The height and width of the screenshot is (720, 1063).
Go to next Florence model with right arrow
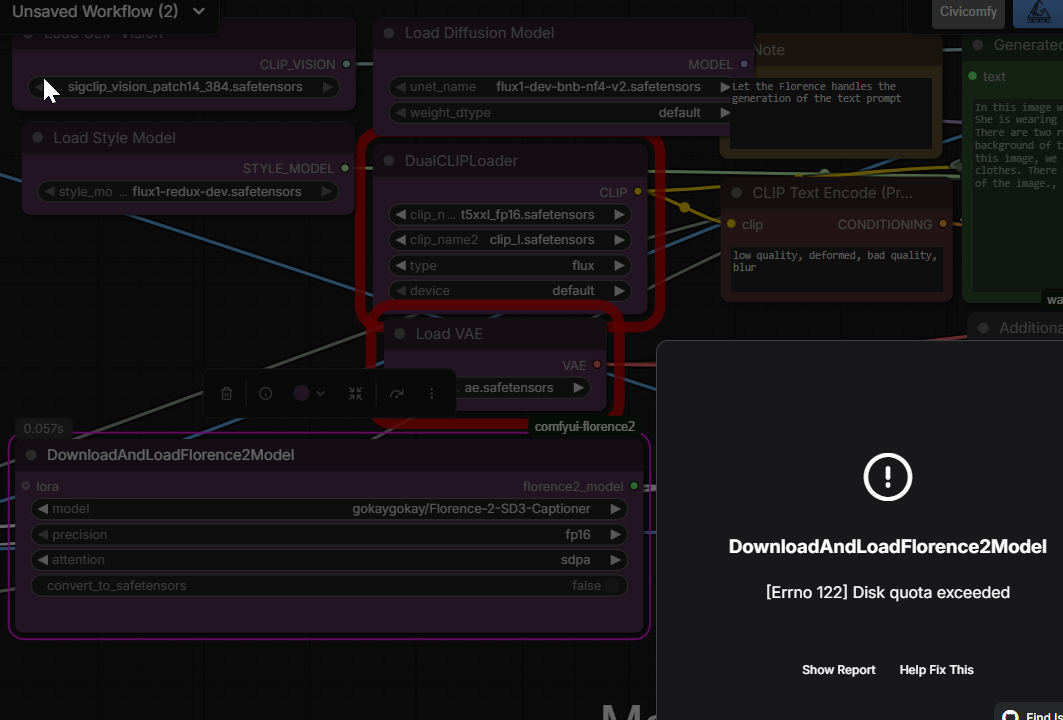[x=615, y=509]
